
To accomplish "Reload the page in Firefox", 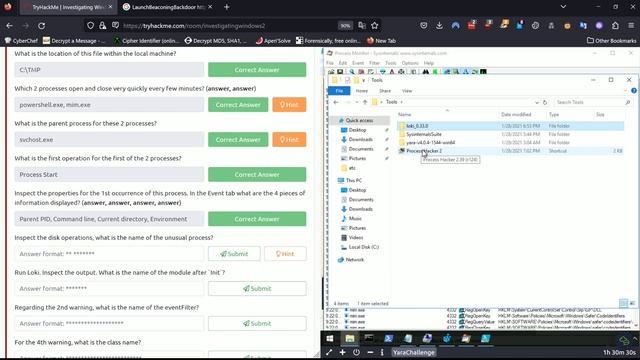I will coord(42,26).
